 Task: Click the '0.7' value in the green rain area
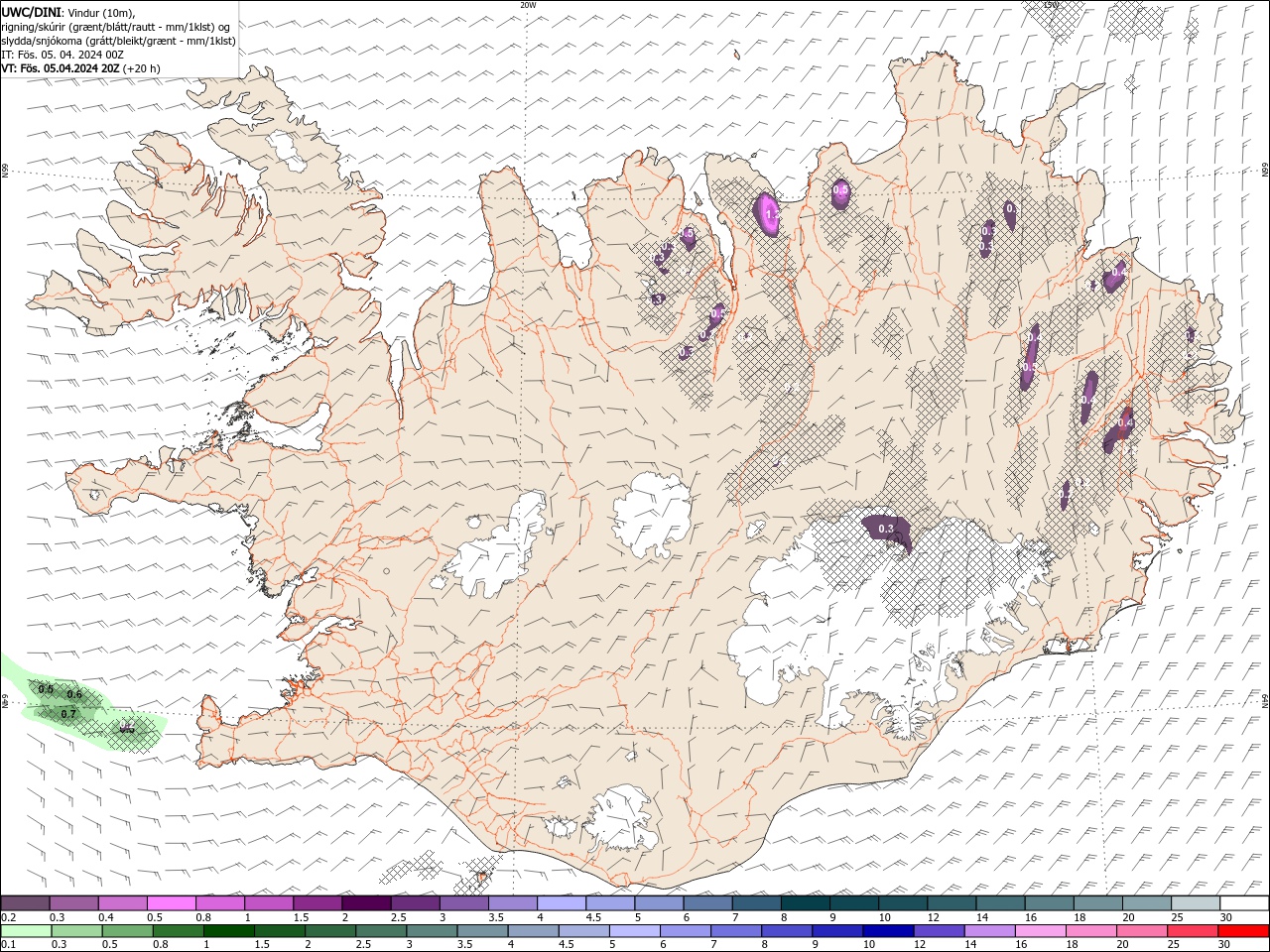(68, 714)
